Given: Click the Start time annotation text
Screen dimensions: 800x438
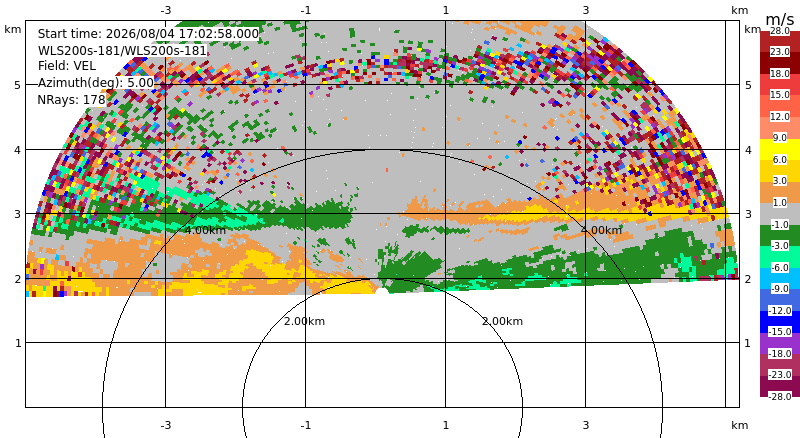Looking at the screenshot, I should [148, 34].
